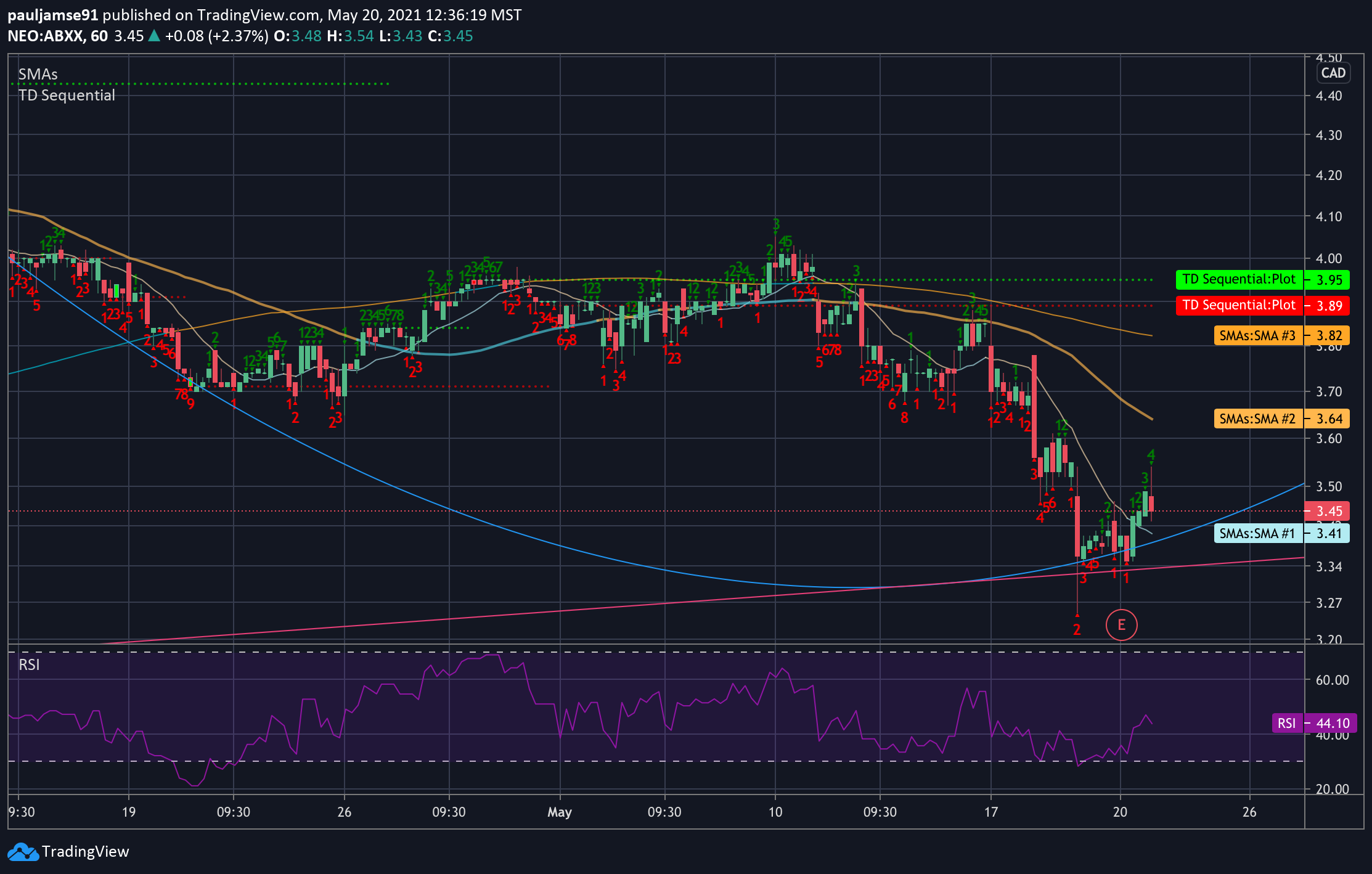Select the TD Sequential indicator legend

click(67, 96)
